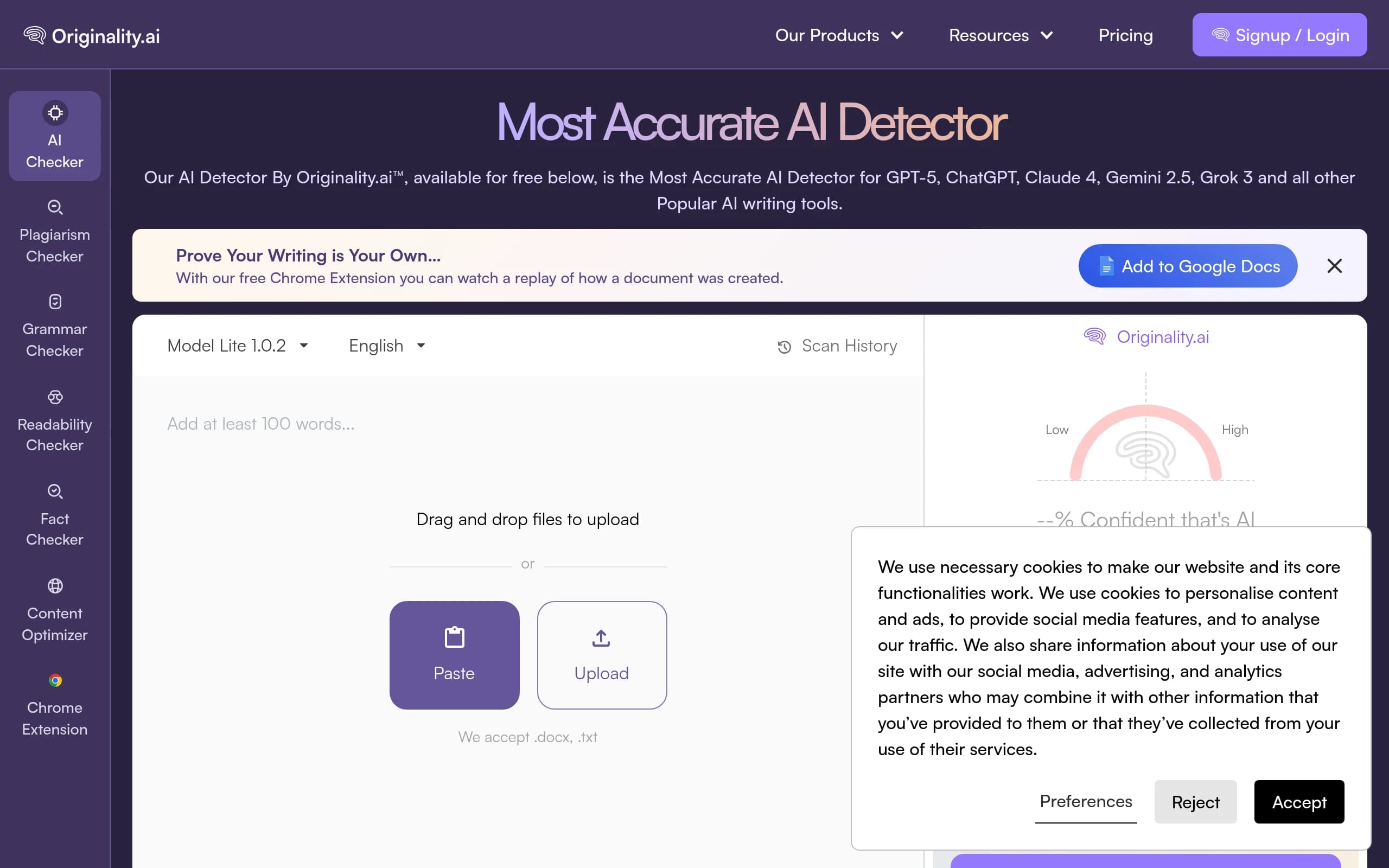Click the Upload button
1389x868 pixels.
click(x=602, y=655)
